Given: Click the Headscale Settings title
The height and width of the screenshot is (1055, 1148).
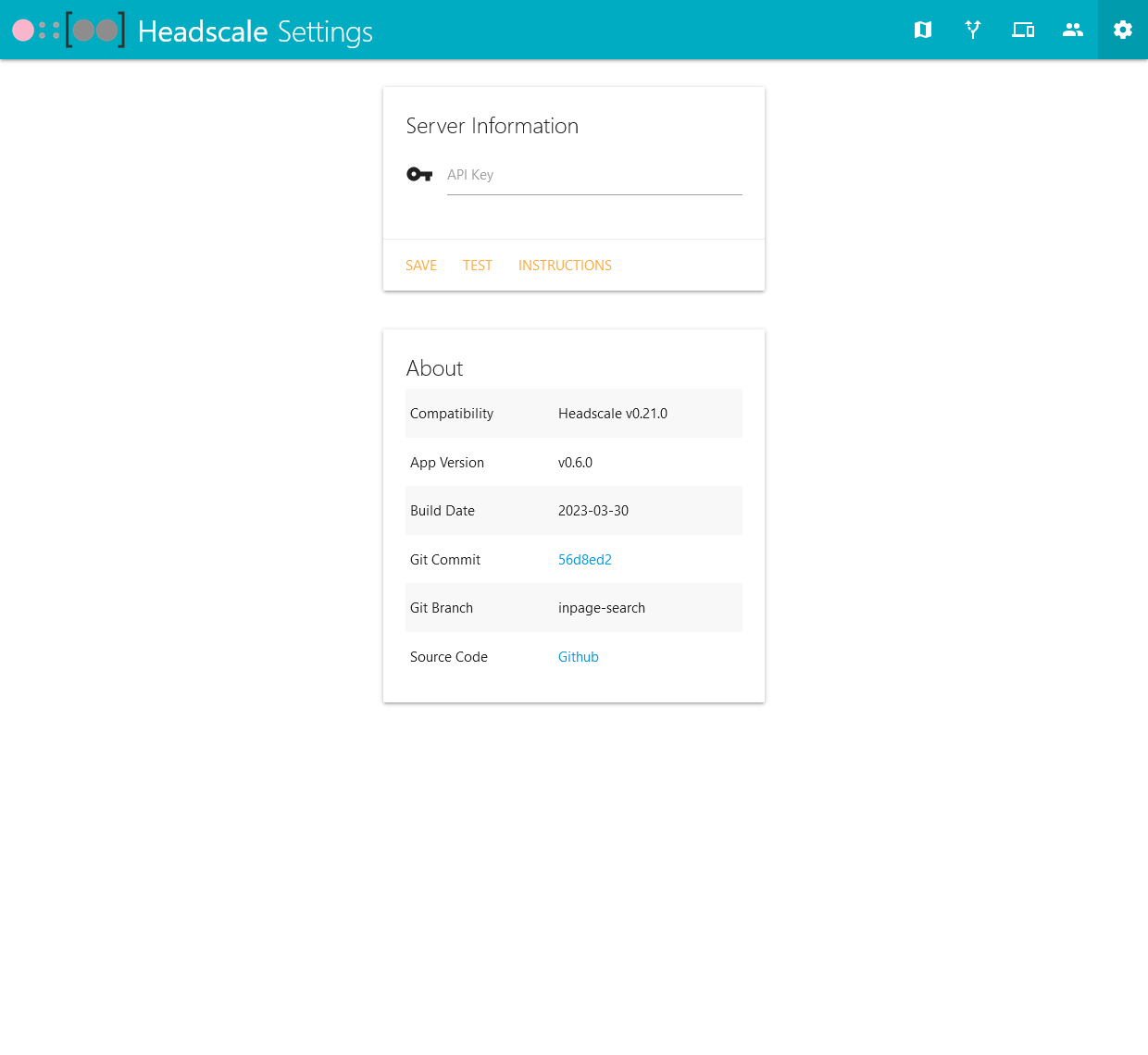Looking at the screenshot, I should point(256,31).
